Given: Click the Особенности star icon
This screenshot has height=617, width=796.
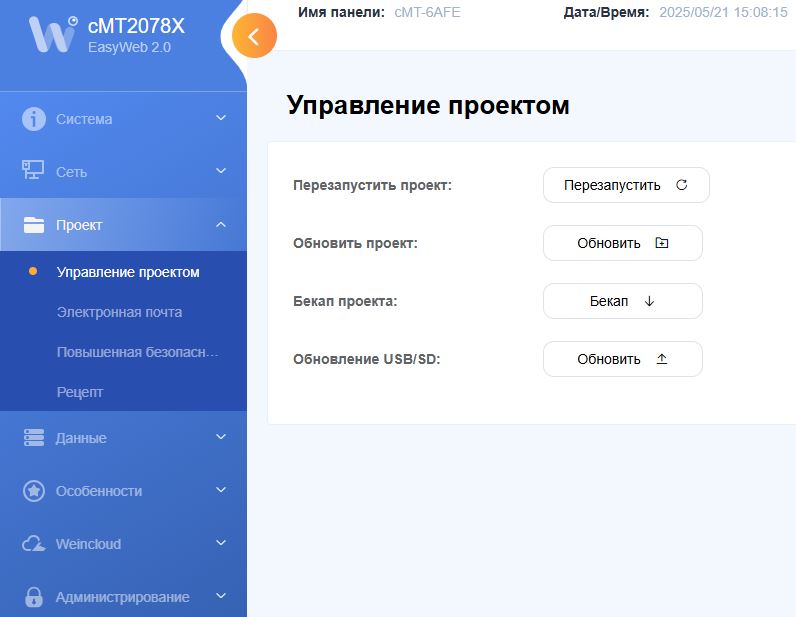Looking at the screenshot, I should coord(34,491).
